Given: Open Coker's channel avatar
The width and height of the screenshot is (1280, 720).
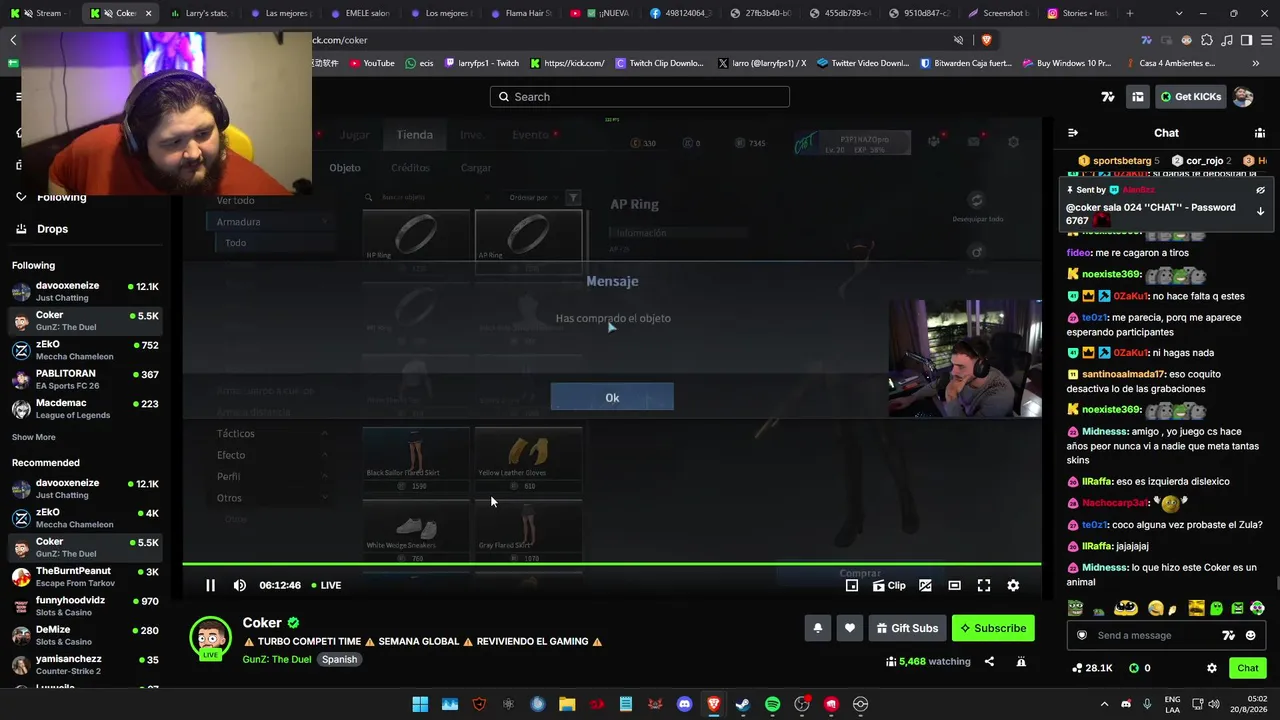Looking at the screenshot, I should (x=211, y=638).
